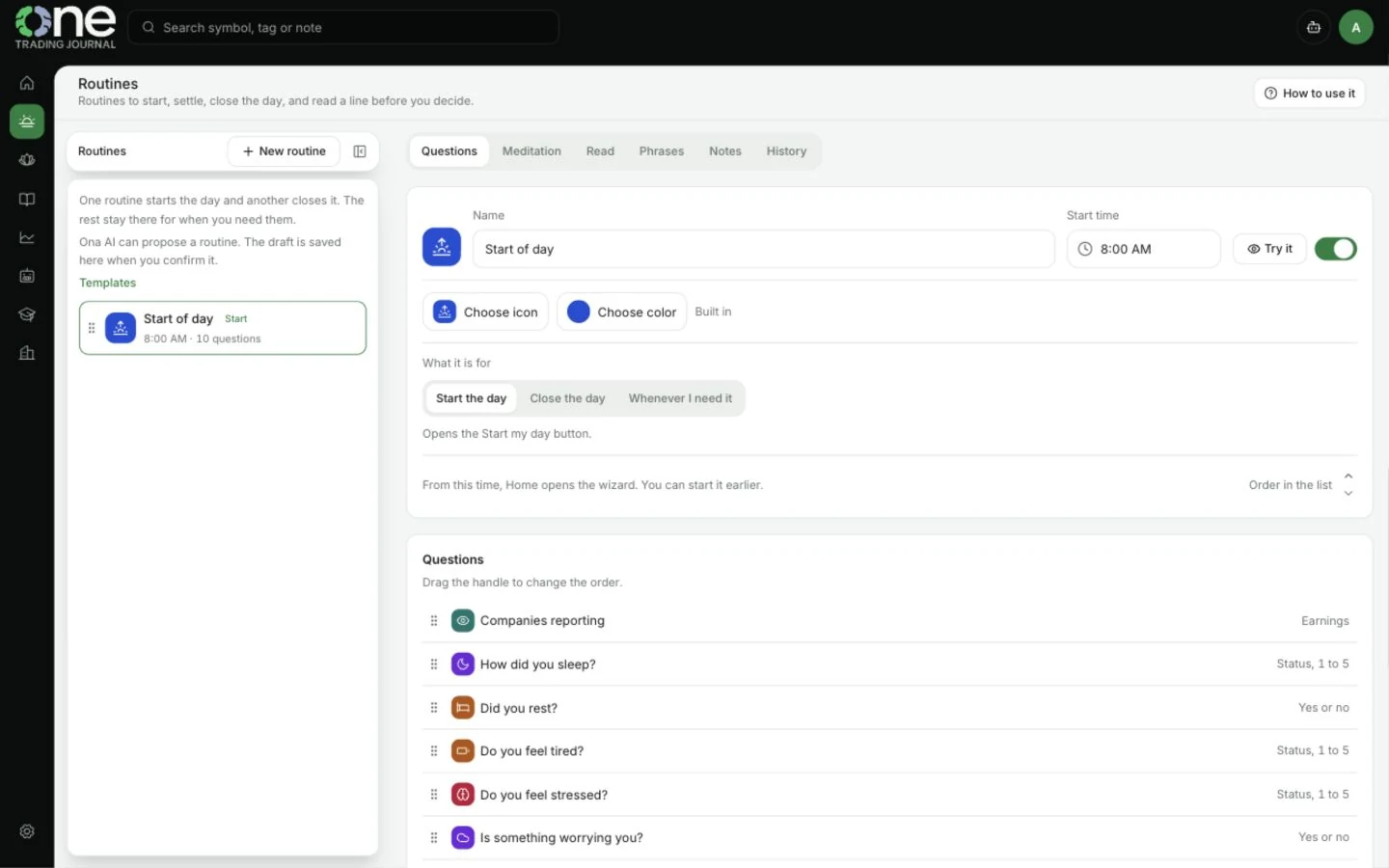This screenshot has height=868, width=1389.
Task: Open the open-book journal icon in sidebar
Action: pos(27,199)
